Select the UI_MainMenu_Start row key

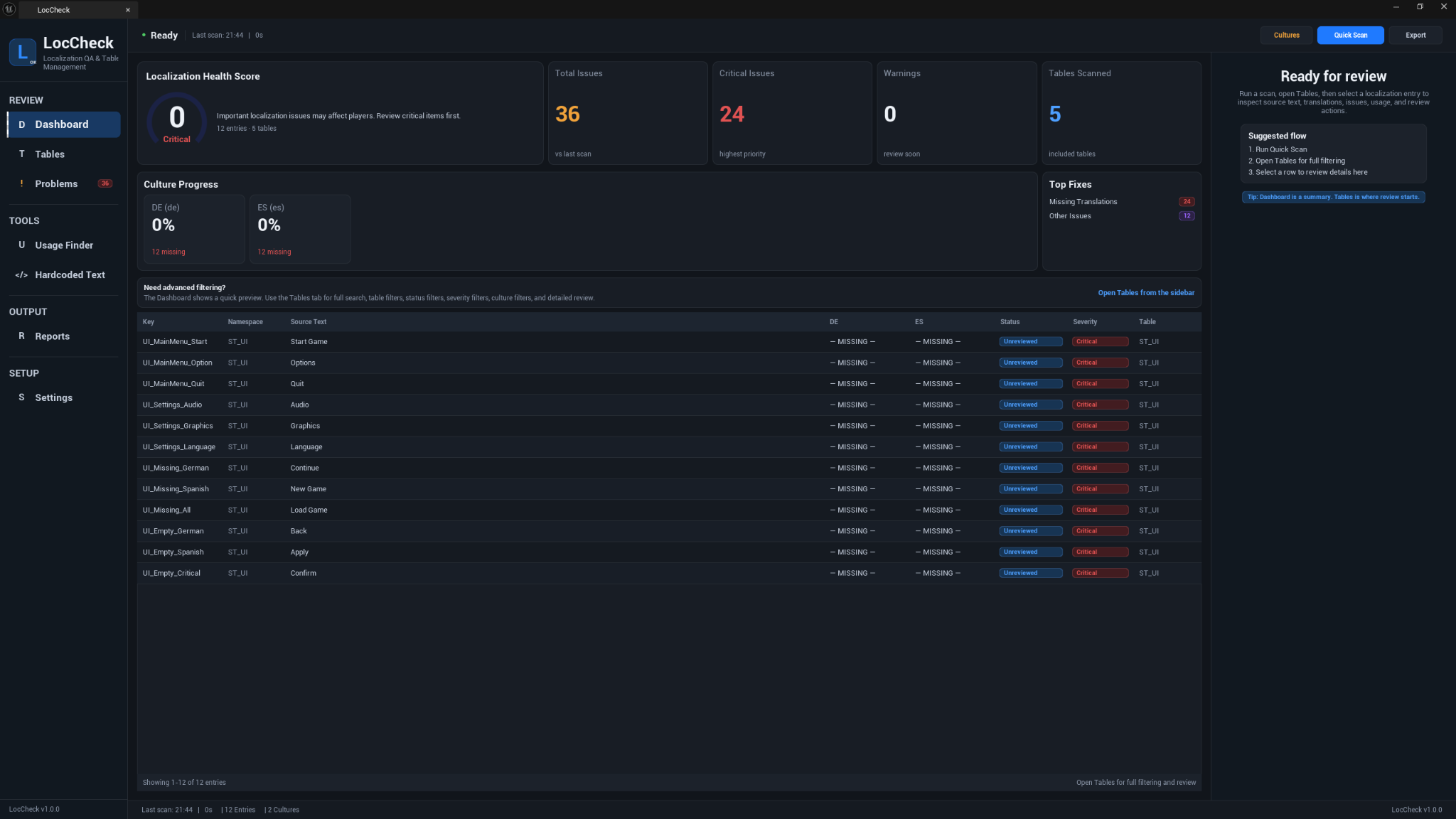[x=175, y=342]
